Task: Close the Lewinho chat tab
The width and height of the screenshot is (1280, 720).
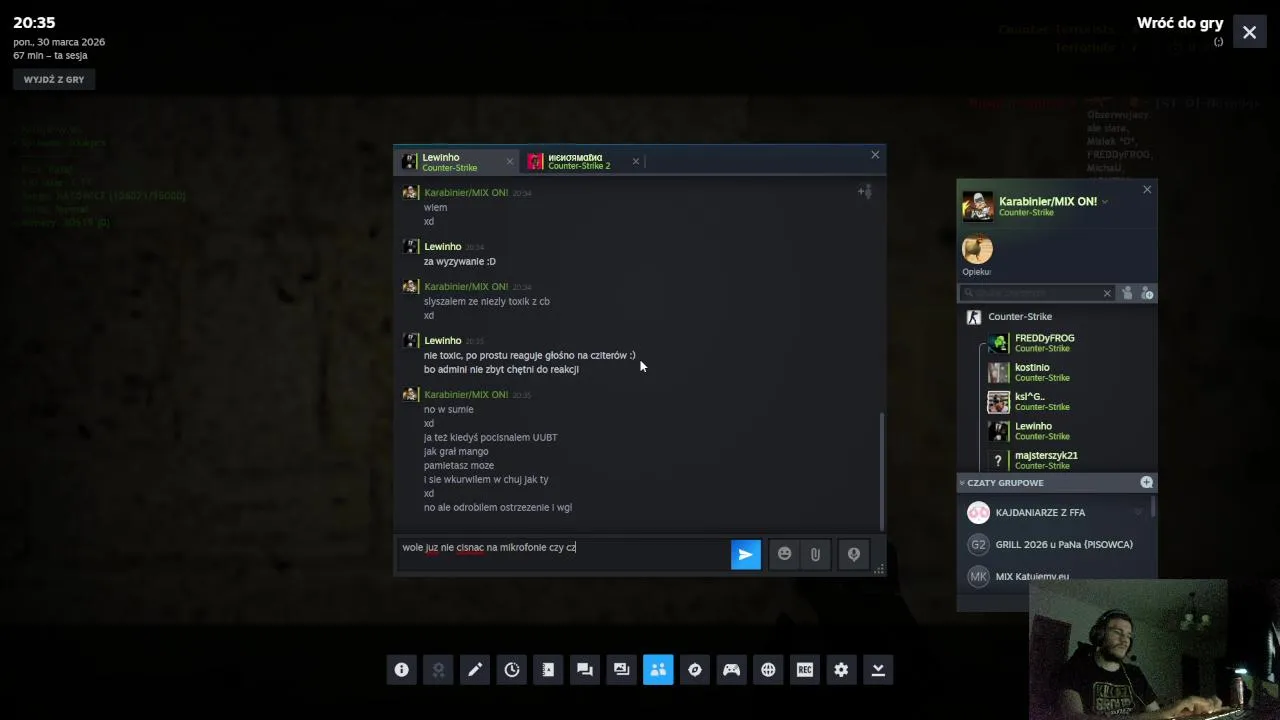Action: coord(509,161)
